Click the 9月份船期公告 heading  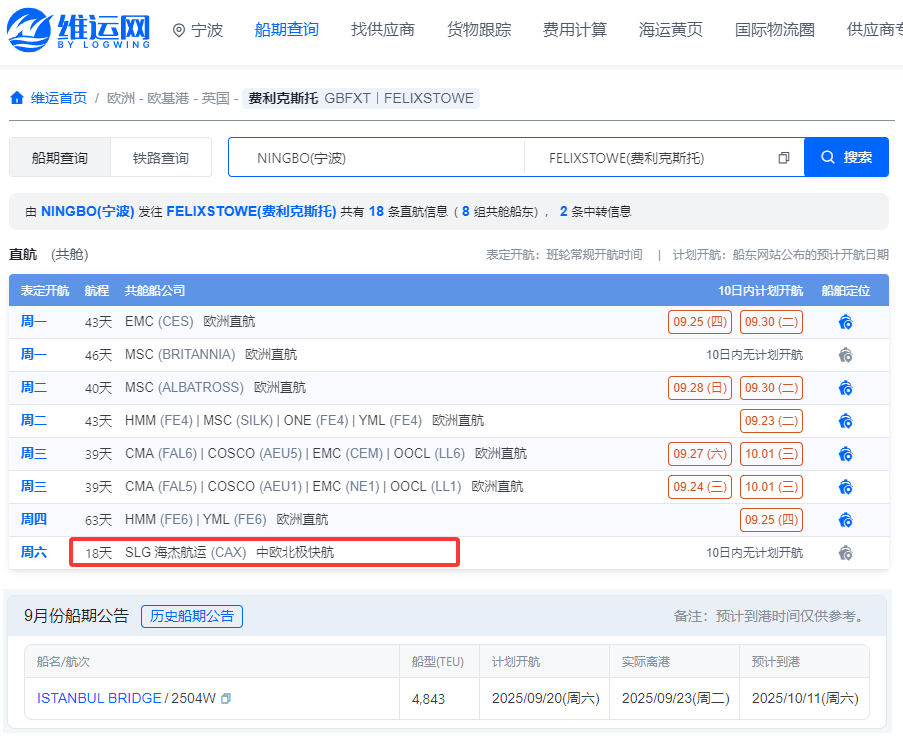coord(76,616)
